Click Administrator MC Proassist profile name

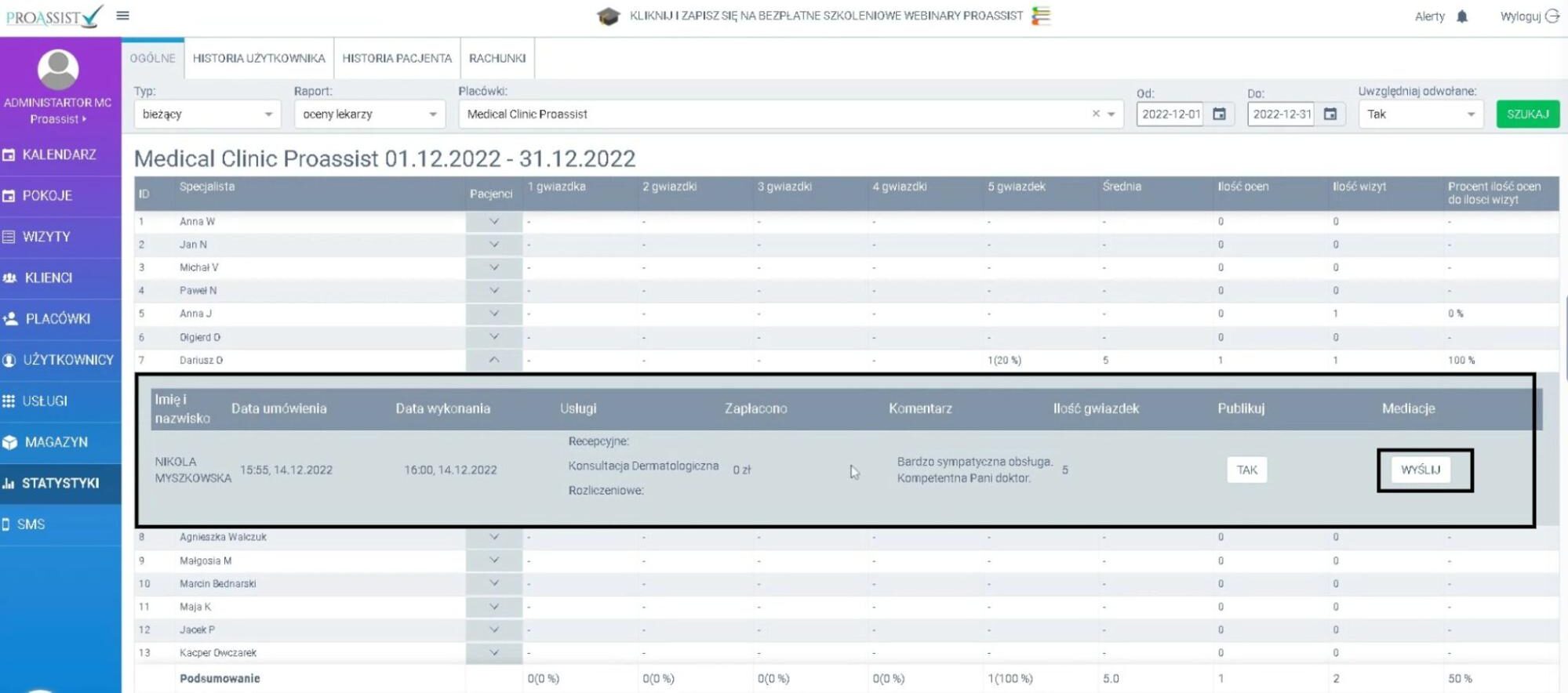58,111
